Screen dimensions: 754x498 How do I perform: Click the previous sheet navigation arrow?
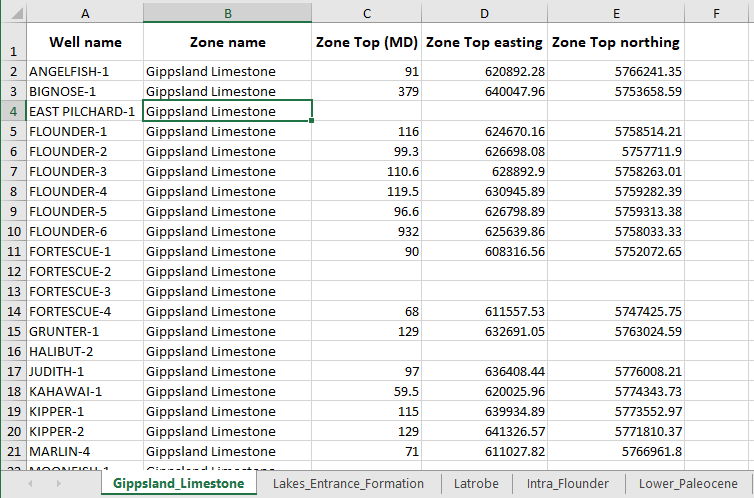click(x=31, y=484)
